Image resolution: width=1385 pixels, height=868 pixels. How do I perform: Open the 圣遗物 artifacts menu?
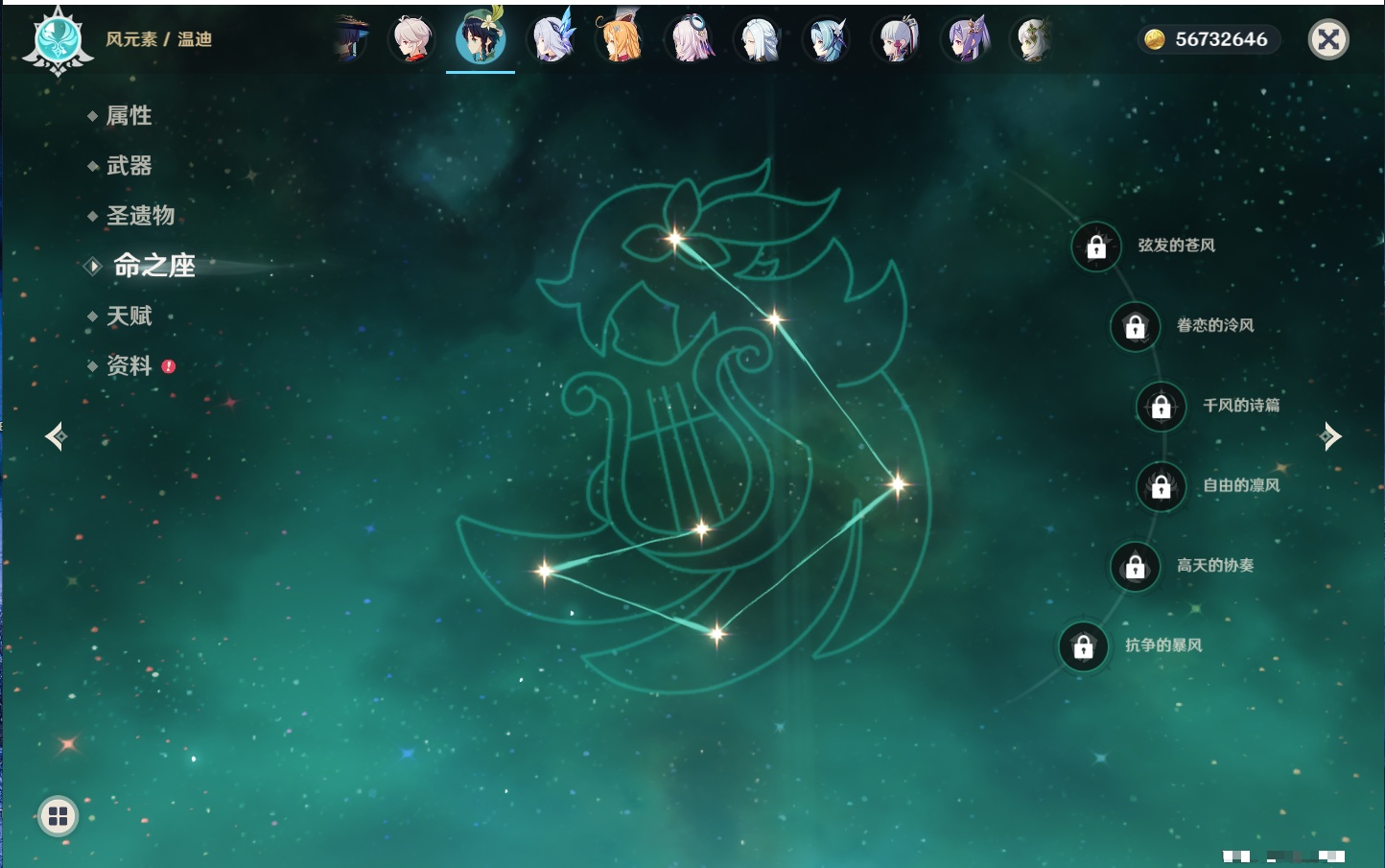(140, 216)
